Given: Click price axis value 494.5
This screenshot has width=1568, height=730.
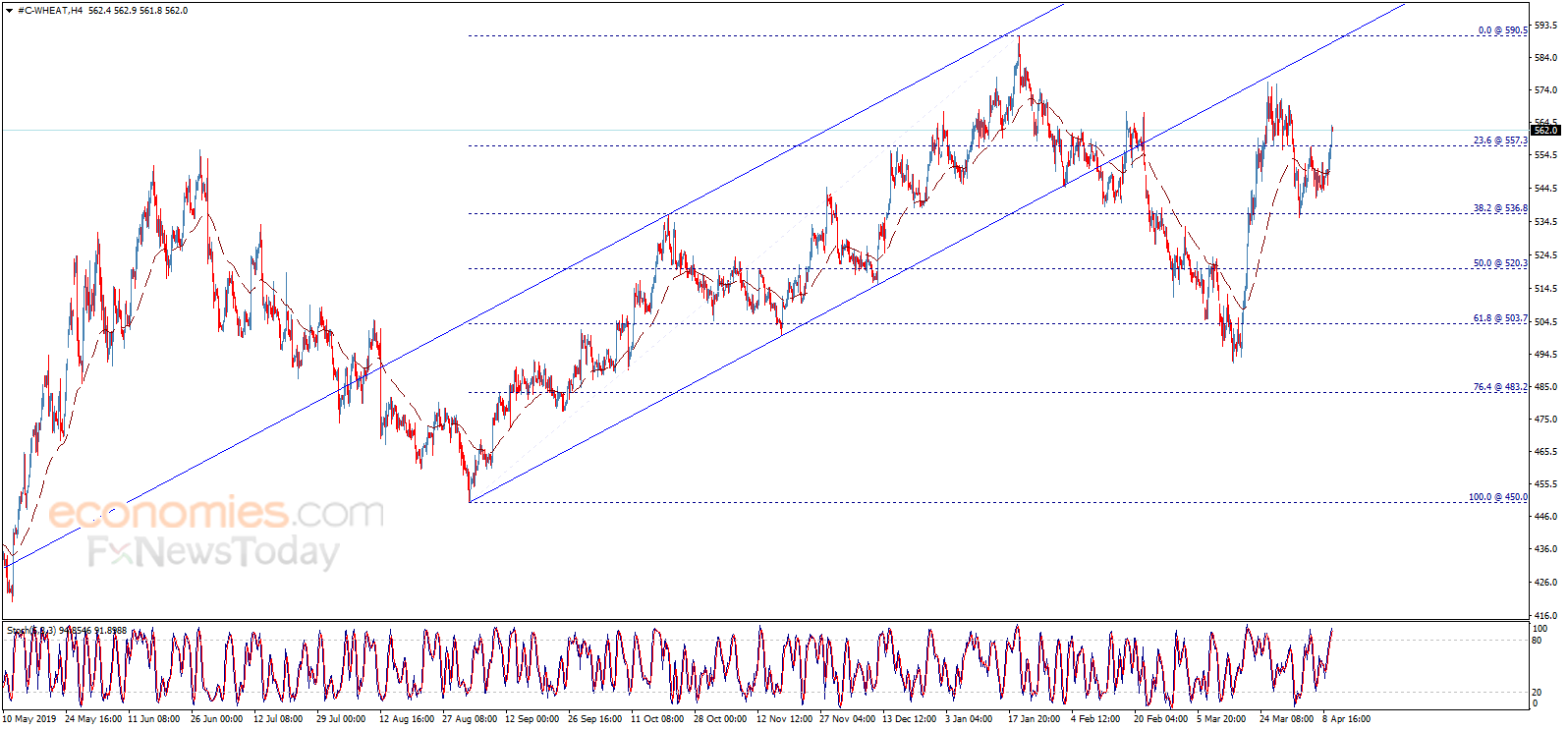Looking at the screenshot, I should click(1545, 355).
